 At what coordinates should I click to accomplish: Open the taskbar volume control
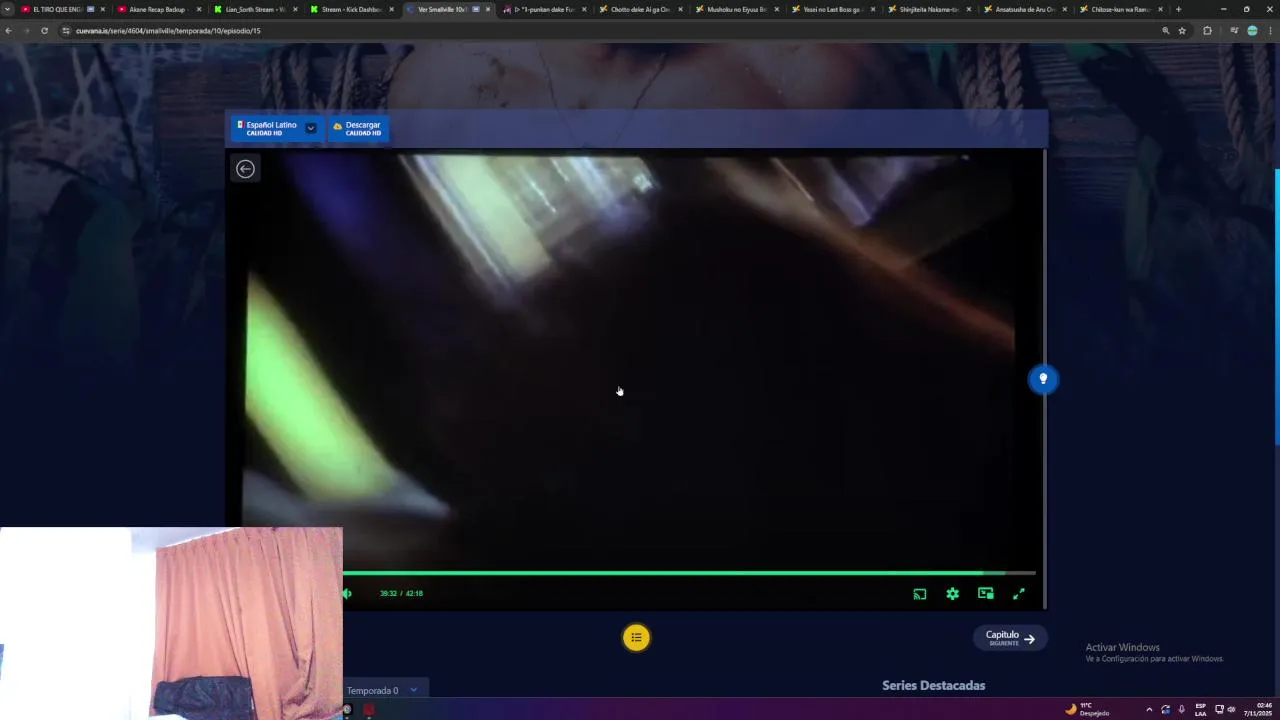[x=1231, y=709]
